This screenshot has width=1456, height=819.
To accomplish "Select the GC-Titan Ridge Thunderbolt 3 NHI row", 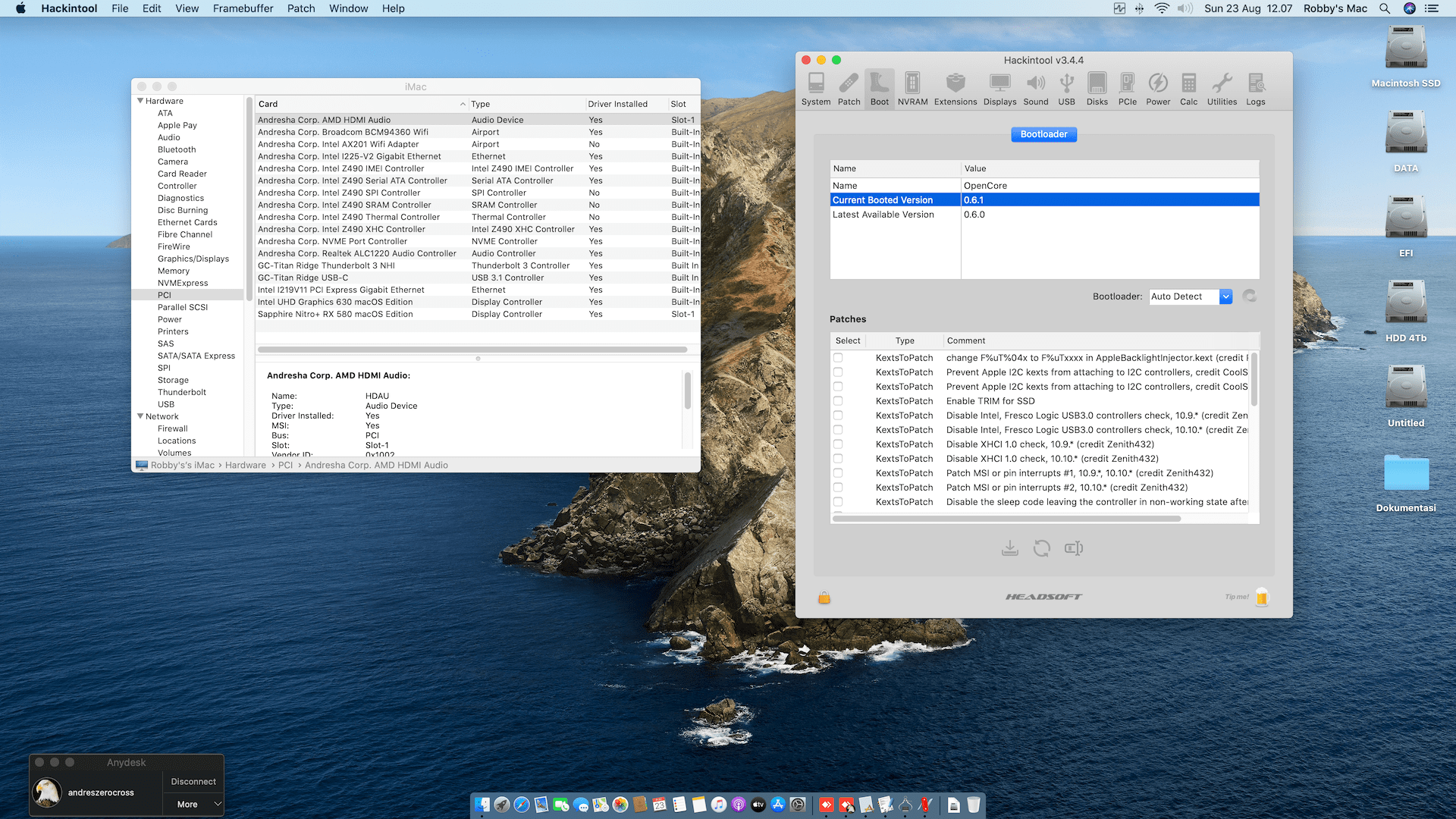I will [478, 265].
